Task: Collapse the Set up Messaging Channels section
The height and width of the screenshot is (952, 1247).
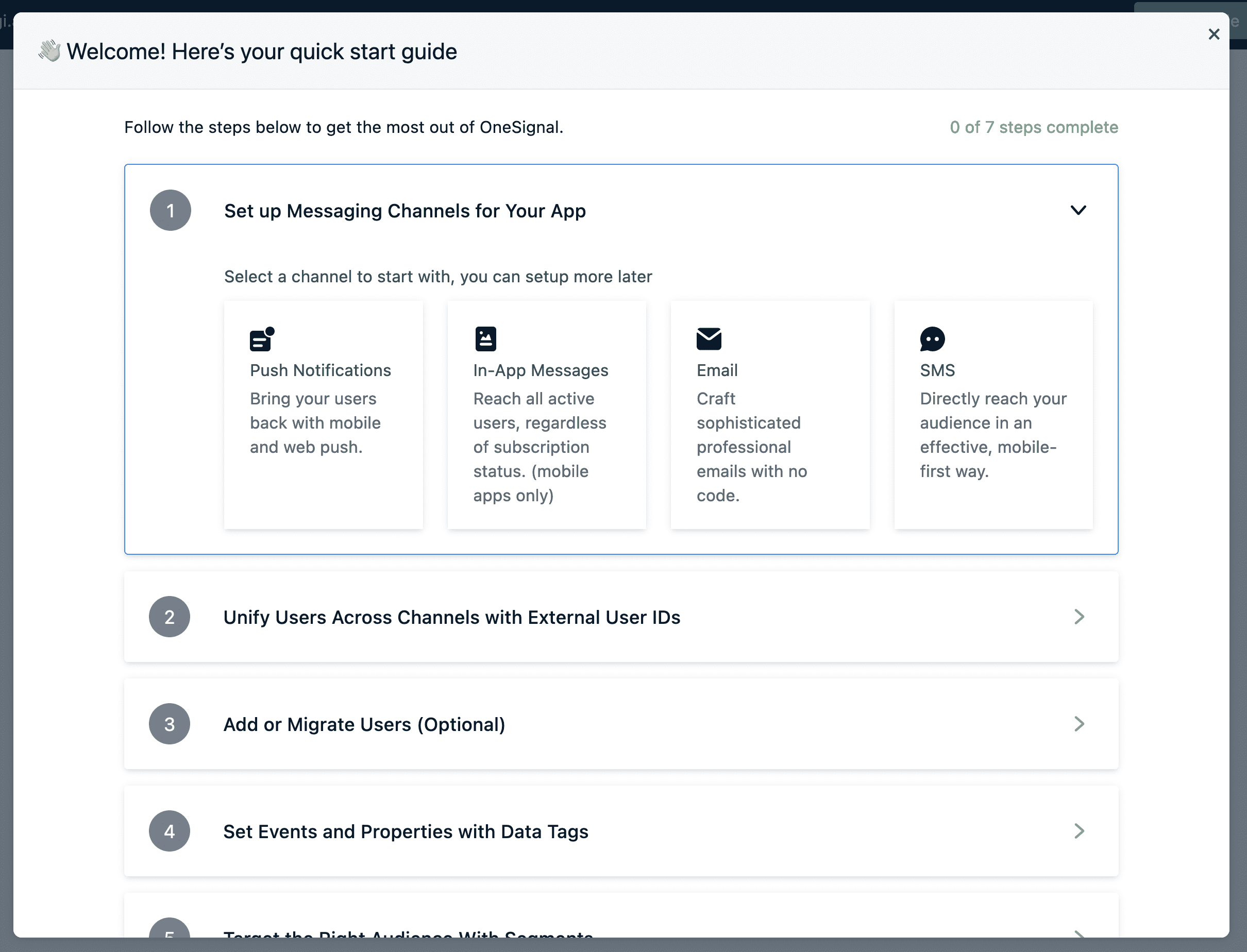Action: (x=1077, y=210)
